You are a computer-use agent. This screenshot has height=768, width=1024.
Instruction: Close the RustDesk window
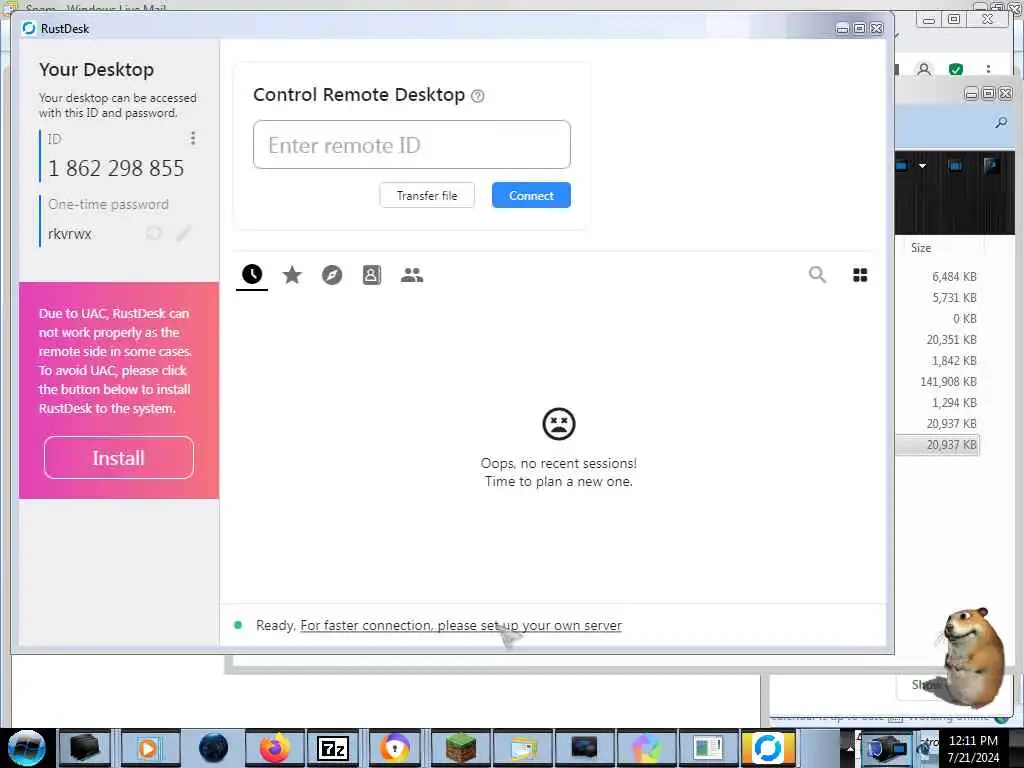click(x=876, y=28)
